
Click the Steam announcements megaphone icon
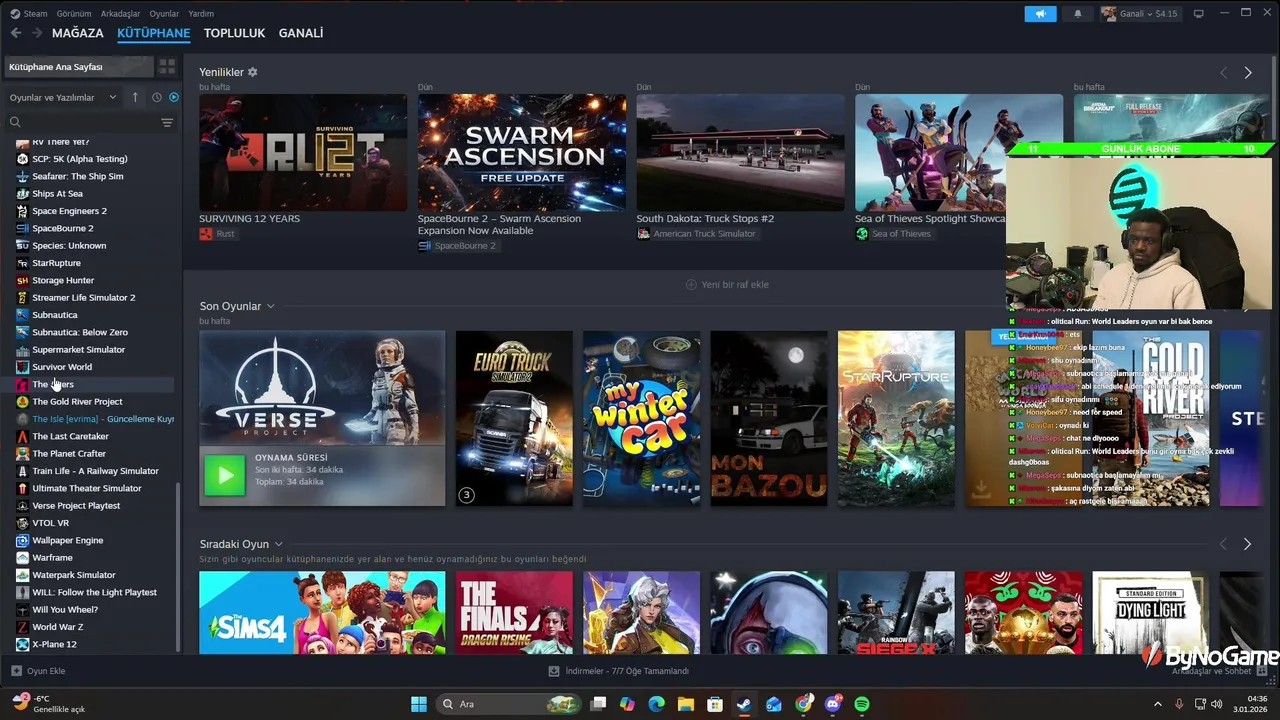click(x=1040, y=14)
